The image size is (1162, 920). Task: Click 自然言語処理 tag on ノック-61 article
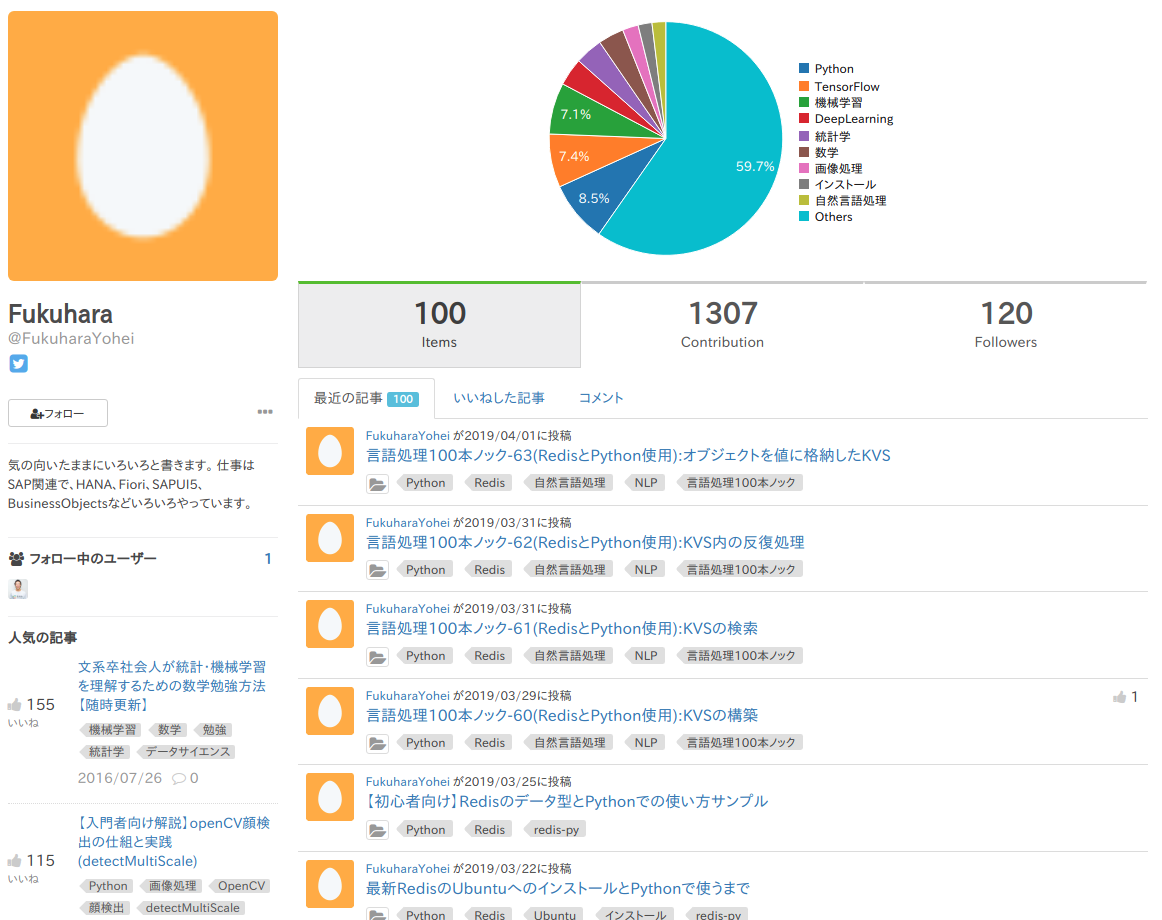point(568,656)
